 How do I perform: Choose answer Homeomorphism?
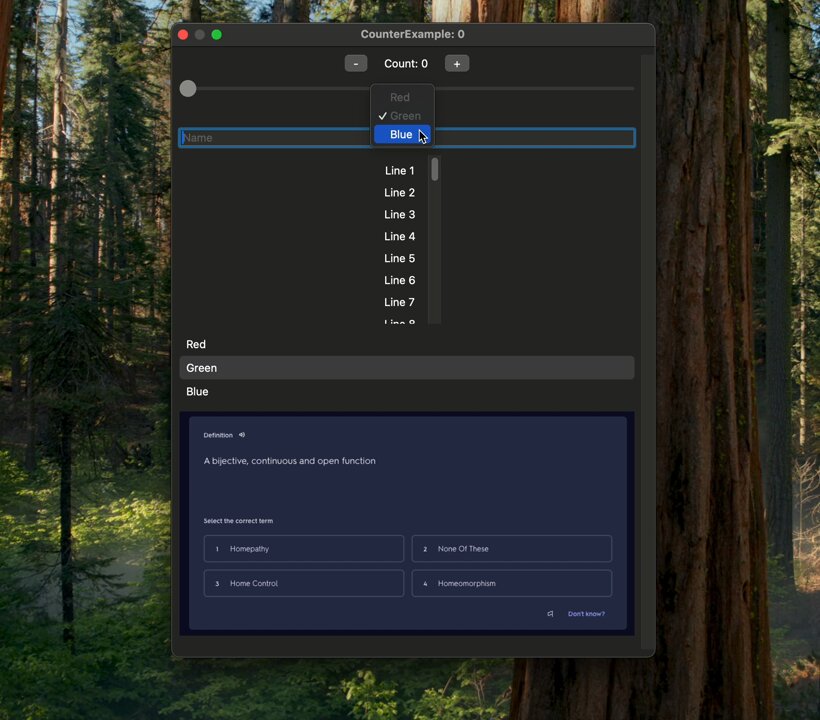[x=511, y=583]
